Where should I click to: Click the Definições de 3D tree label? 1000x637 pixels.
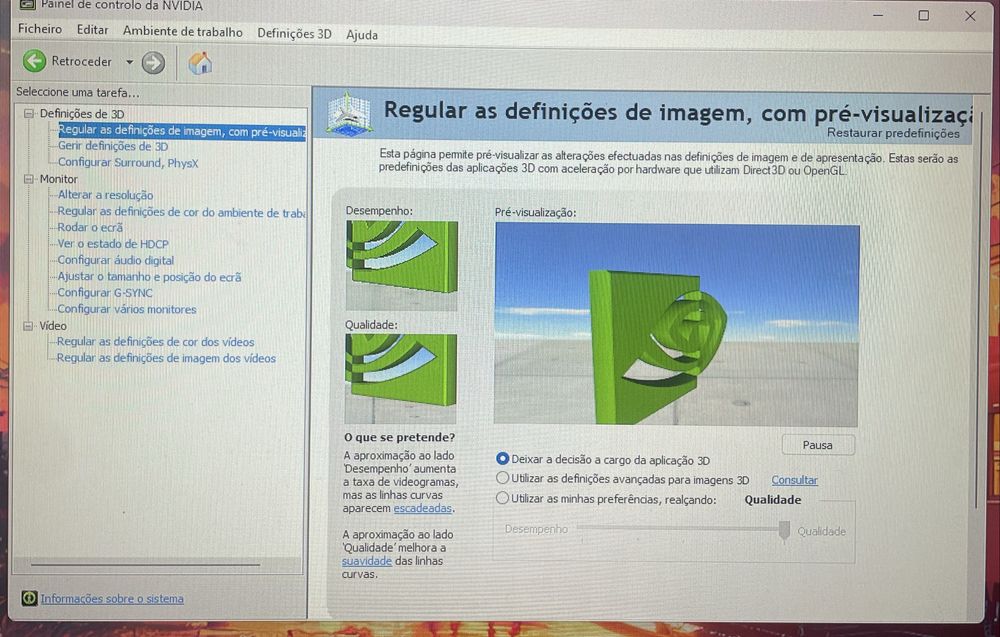tap(82, 114)
